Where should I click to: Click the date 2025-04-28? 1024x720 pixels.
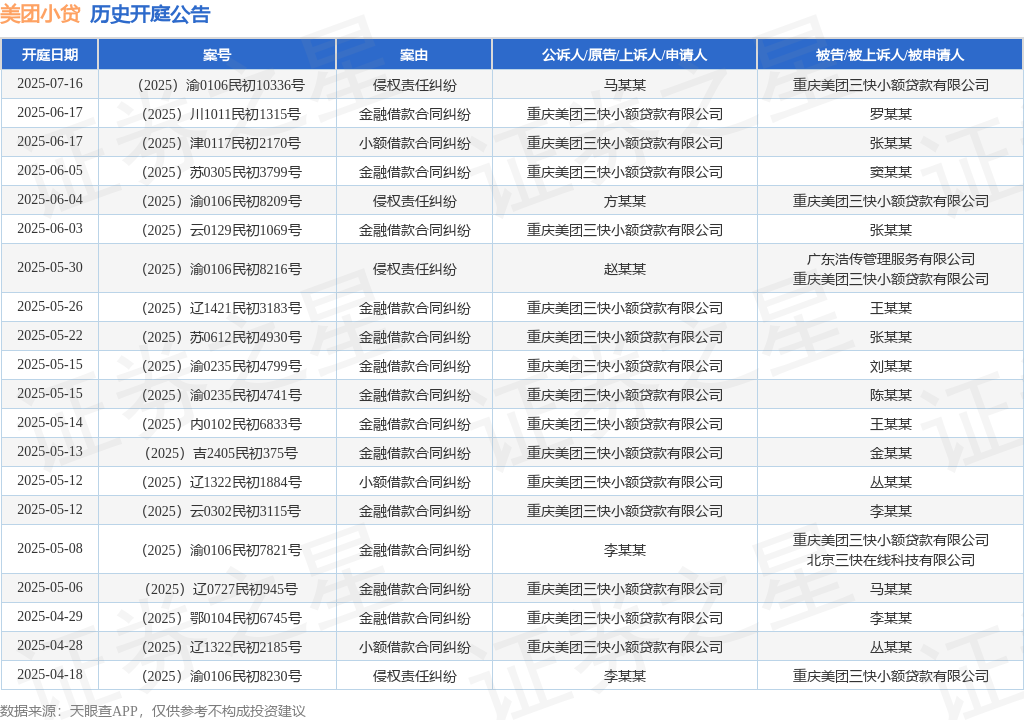tap(50, 646)
